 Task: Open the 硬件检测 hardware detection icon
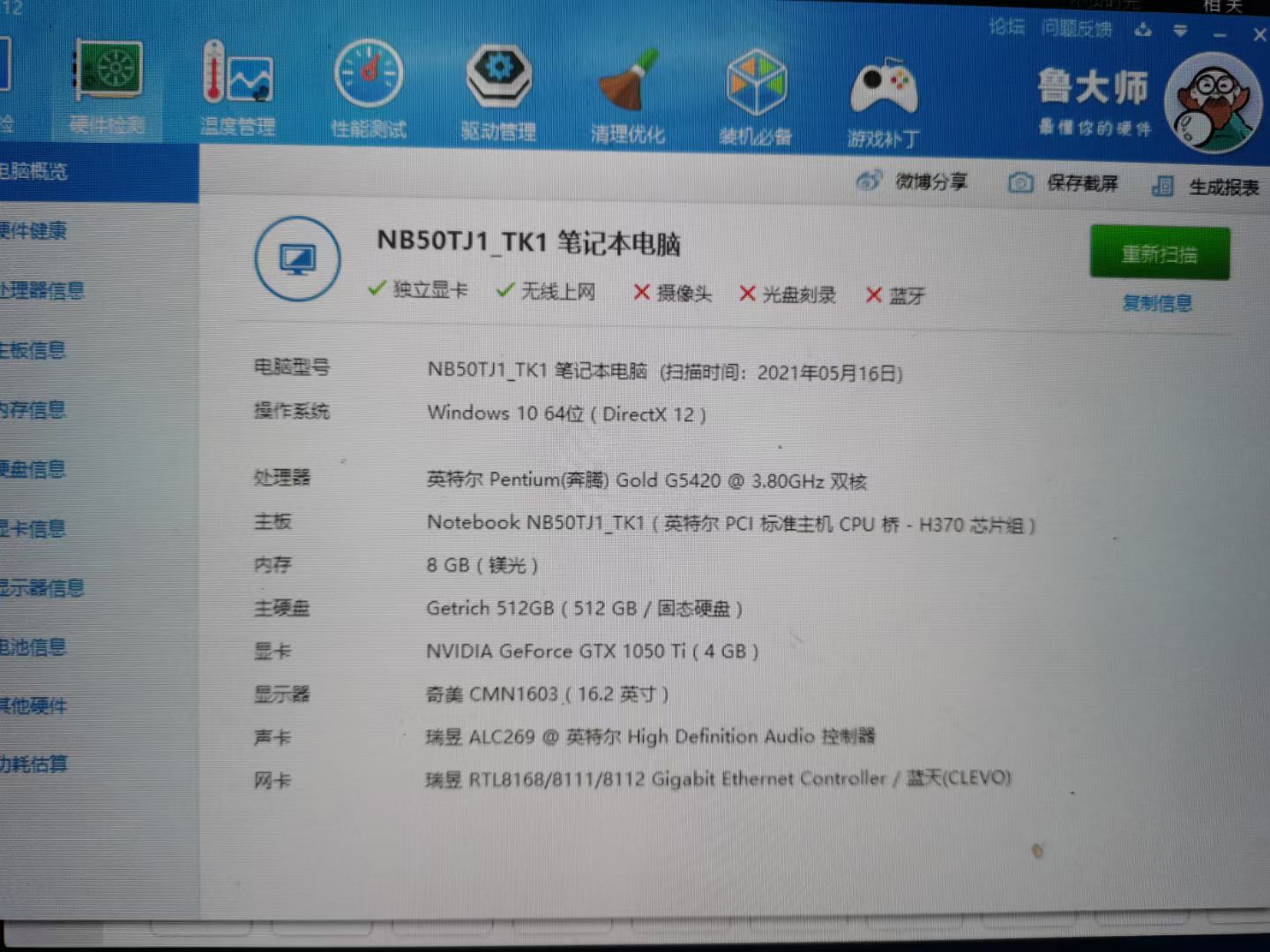click(x=108, y=88)
